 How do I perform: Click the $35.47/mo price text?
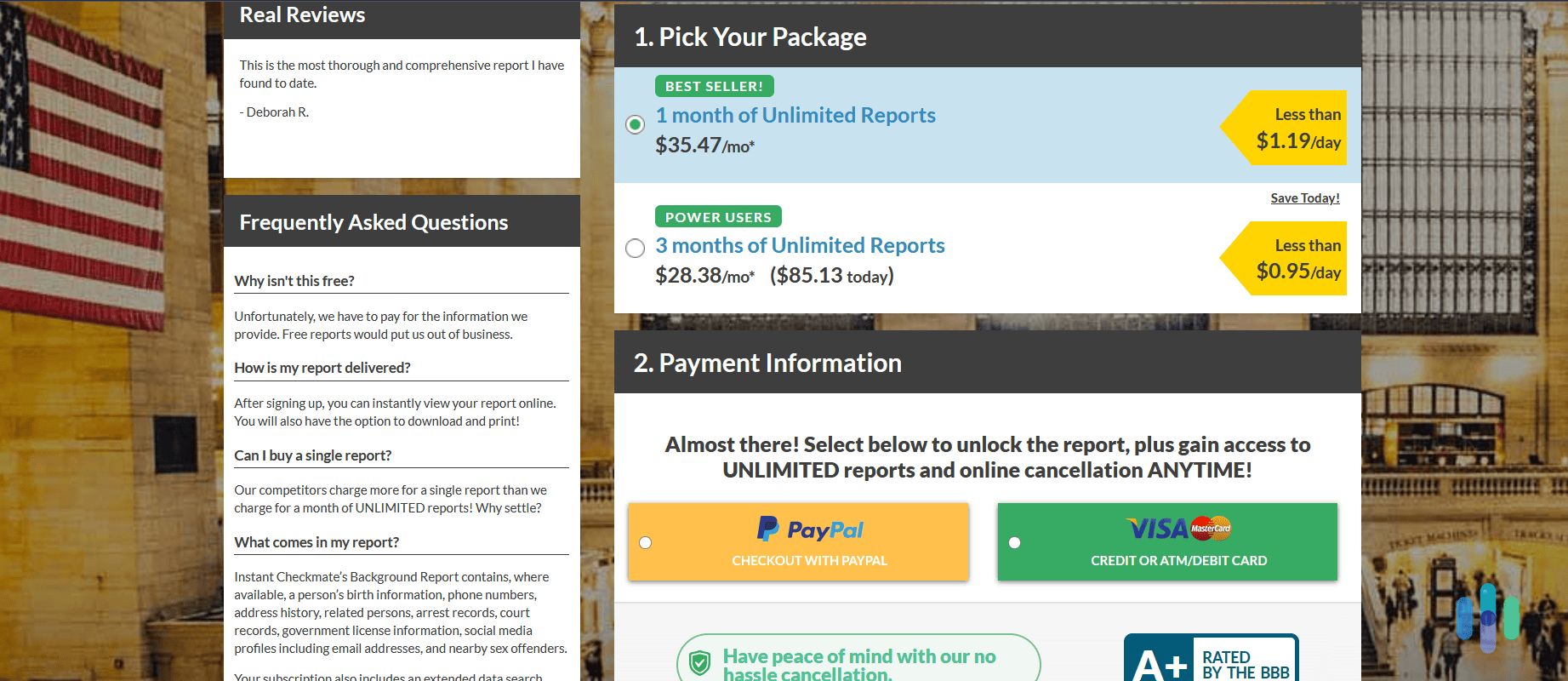705,146
